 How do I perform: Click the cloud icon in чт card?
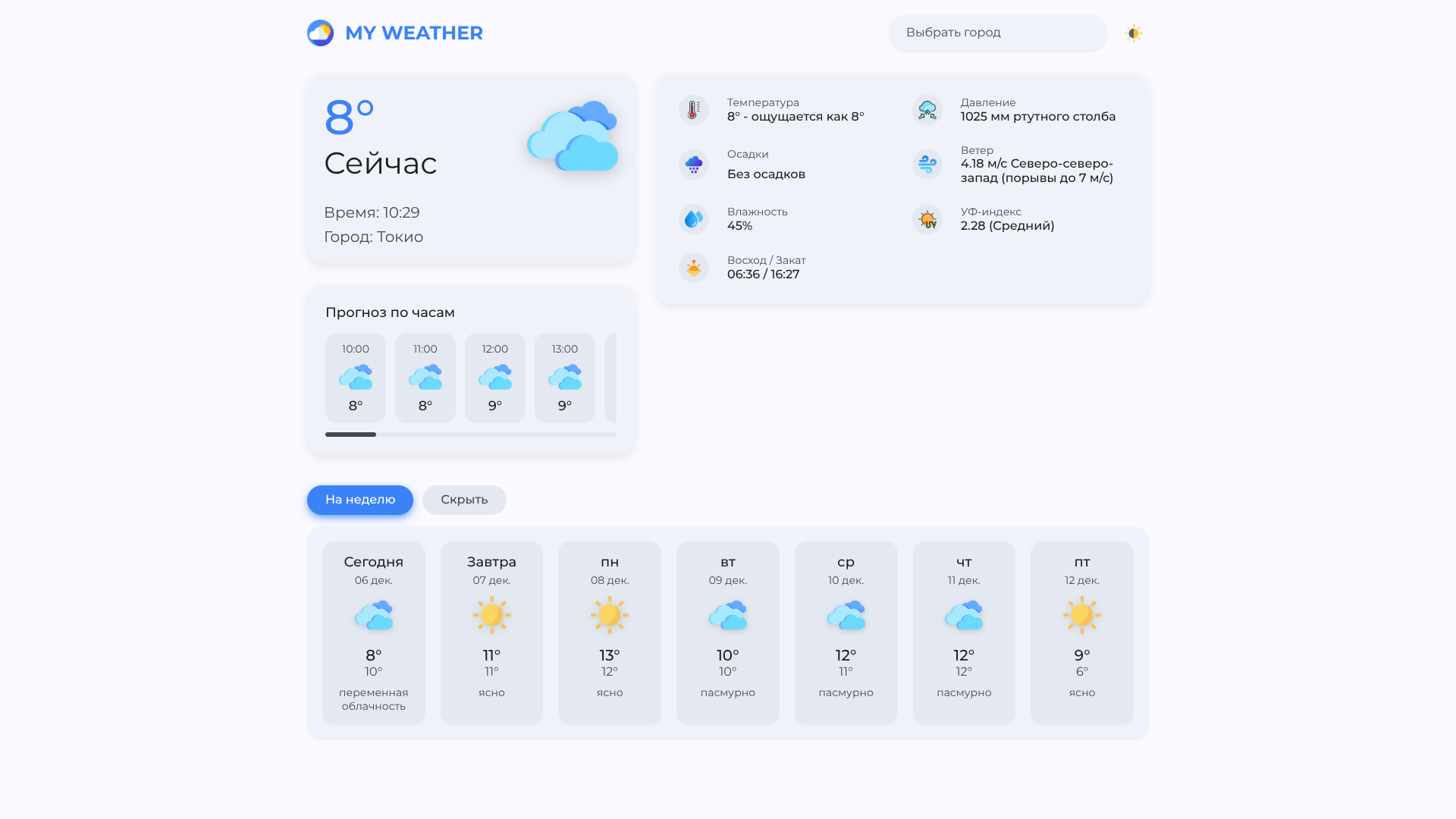(x=964, y=615)
